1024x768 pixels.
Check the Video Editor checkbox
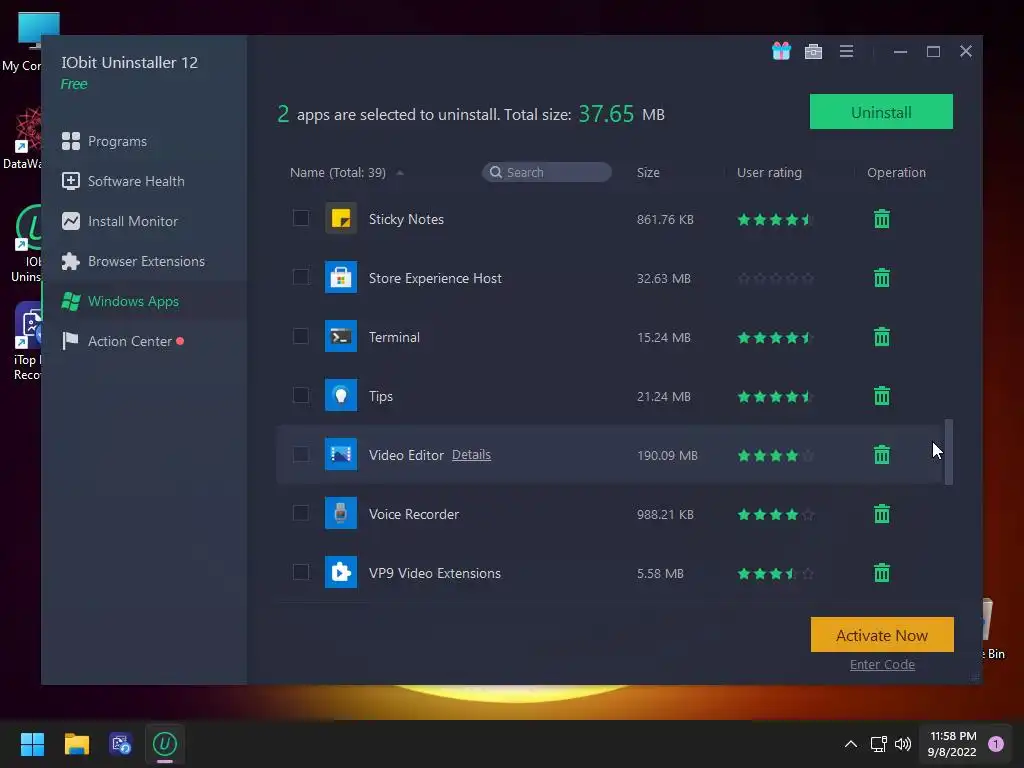coord(300,454)
